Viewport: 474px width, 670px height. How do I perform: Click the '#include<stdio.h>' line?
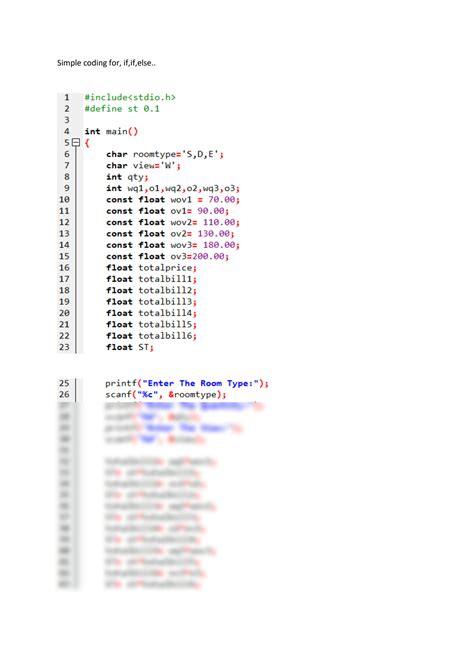pyautogui.click(x=130, y=97)
